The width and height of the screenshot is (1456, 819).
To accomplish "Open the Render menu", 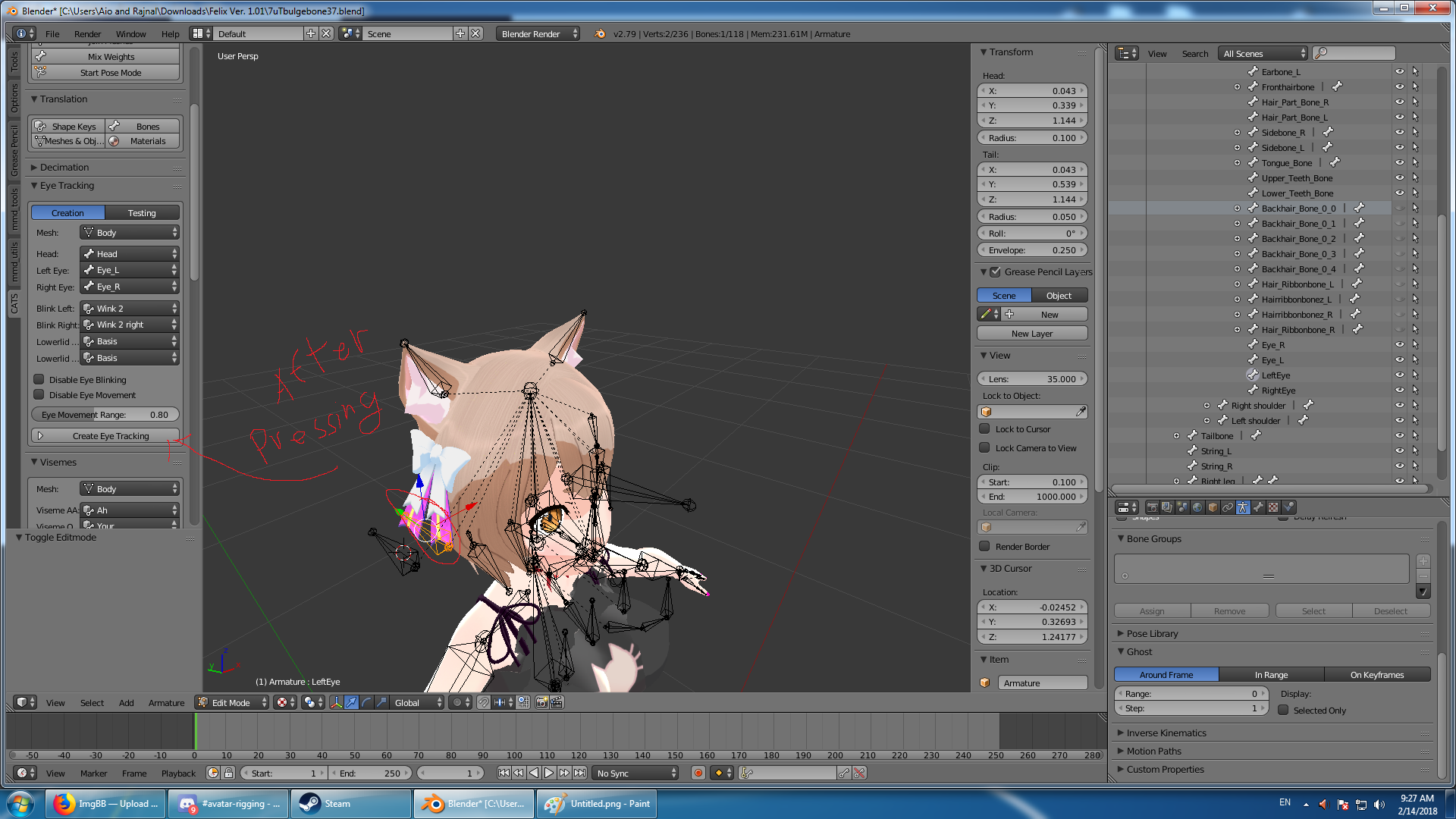I will pyautogui.click(x=87, y=33).
